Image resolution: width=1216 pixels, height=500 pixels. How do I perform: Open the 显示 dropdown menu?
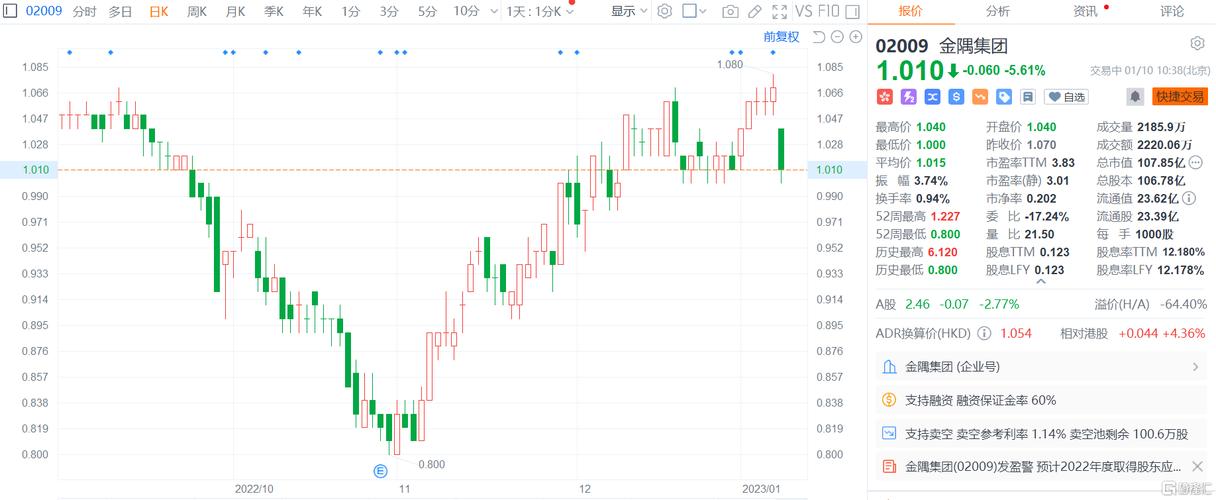click(629, 12)
